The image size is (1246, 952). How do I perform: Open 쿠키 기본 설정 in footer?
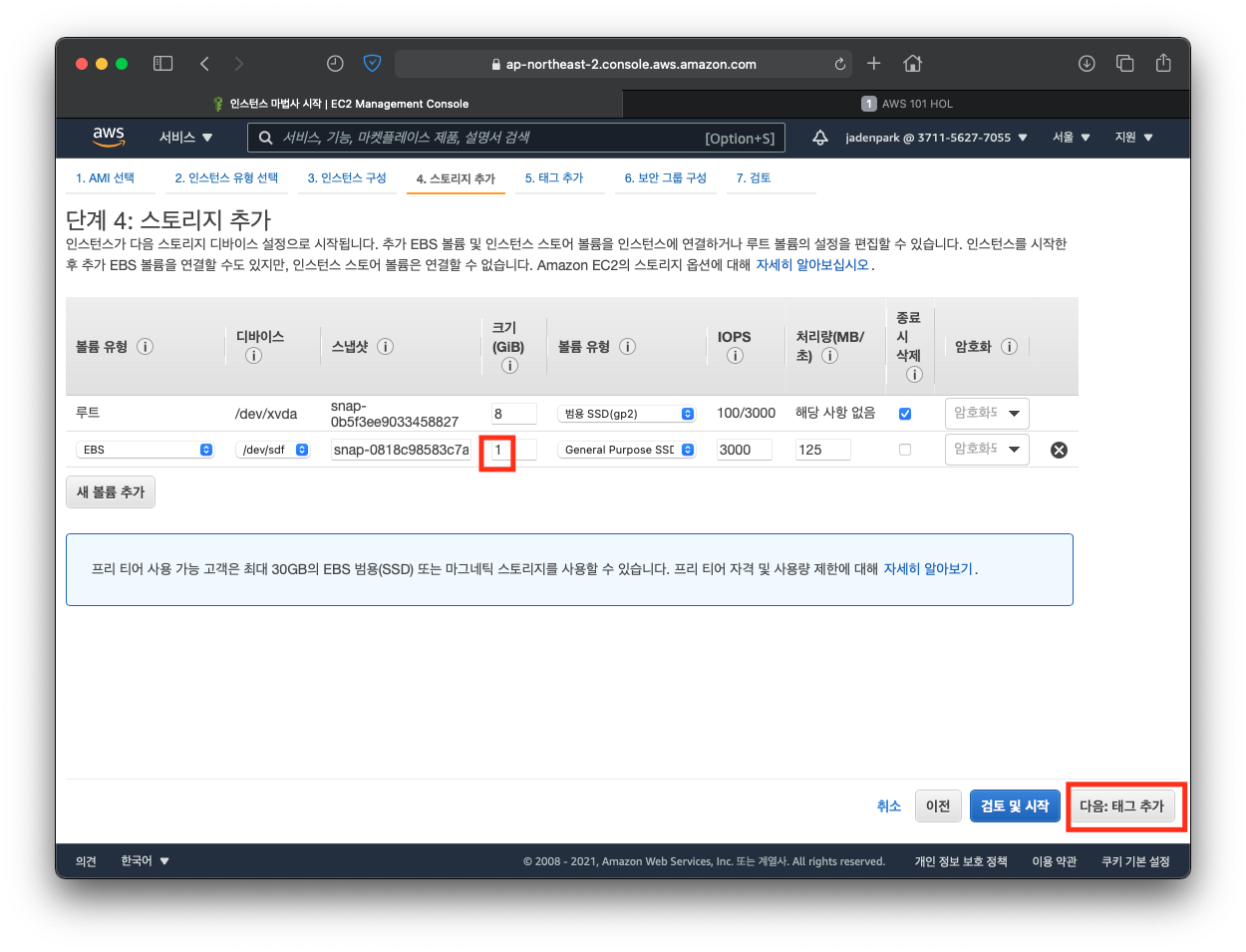[x=1135, y=861]
